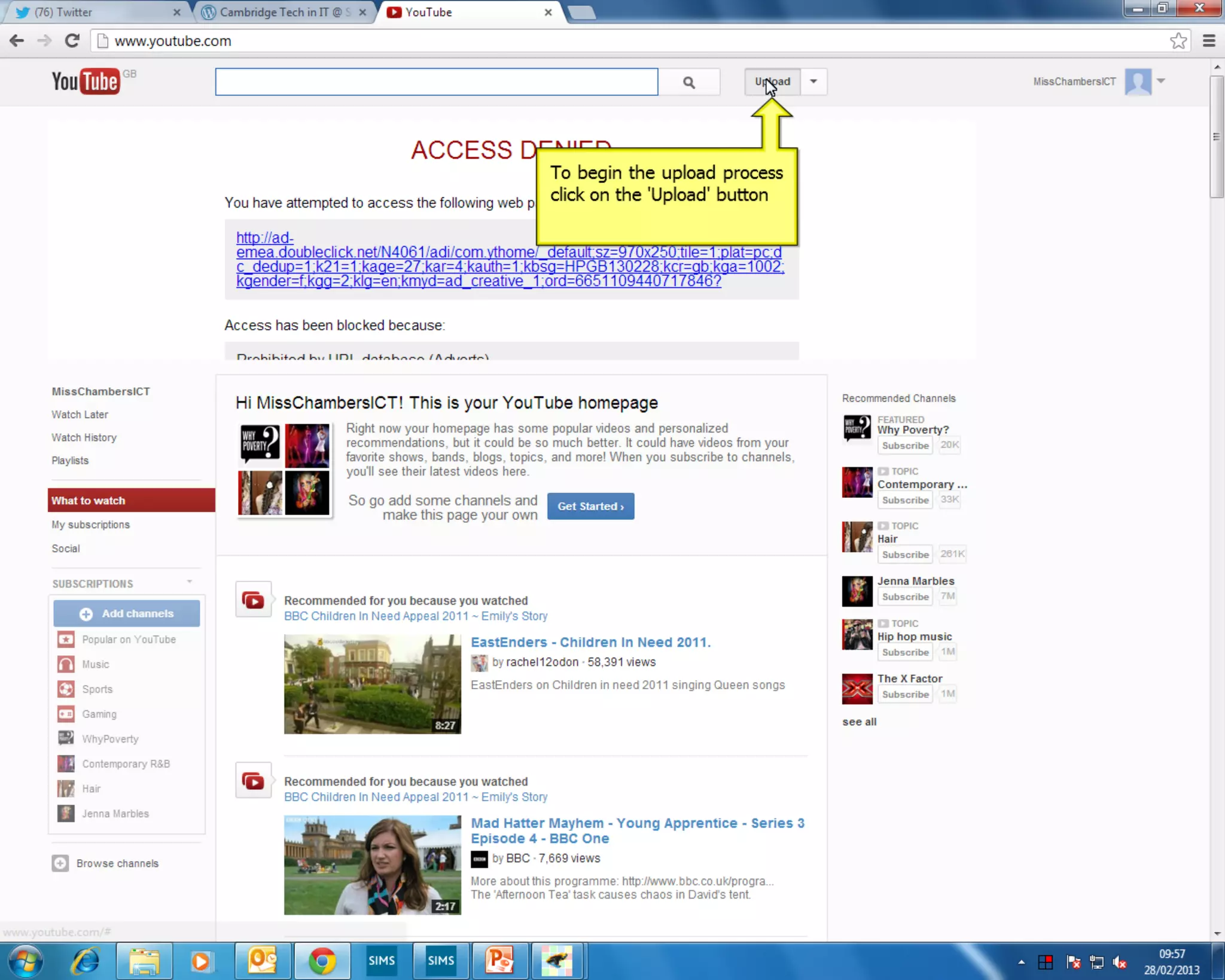Click the Browse channels plus icon
1225x980 pixels.
tap(60, 863)
